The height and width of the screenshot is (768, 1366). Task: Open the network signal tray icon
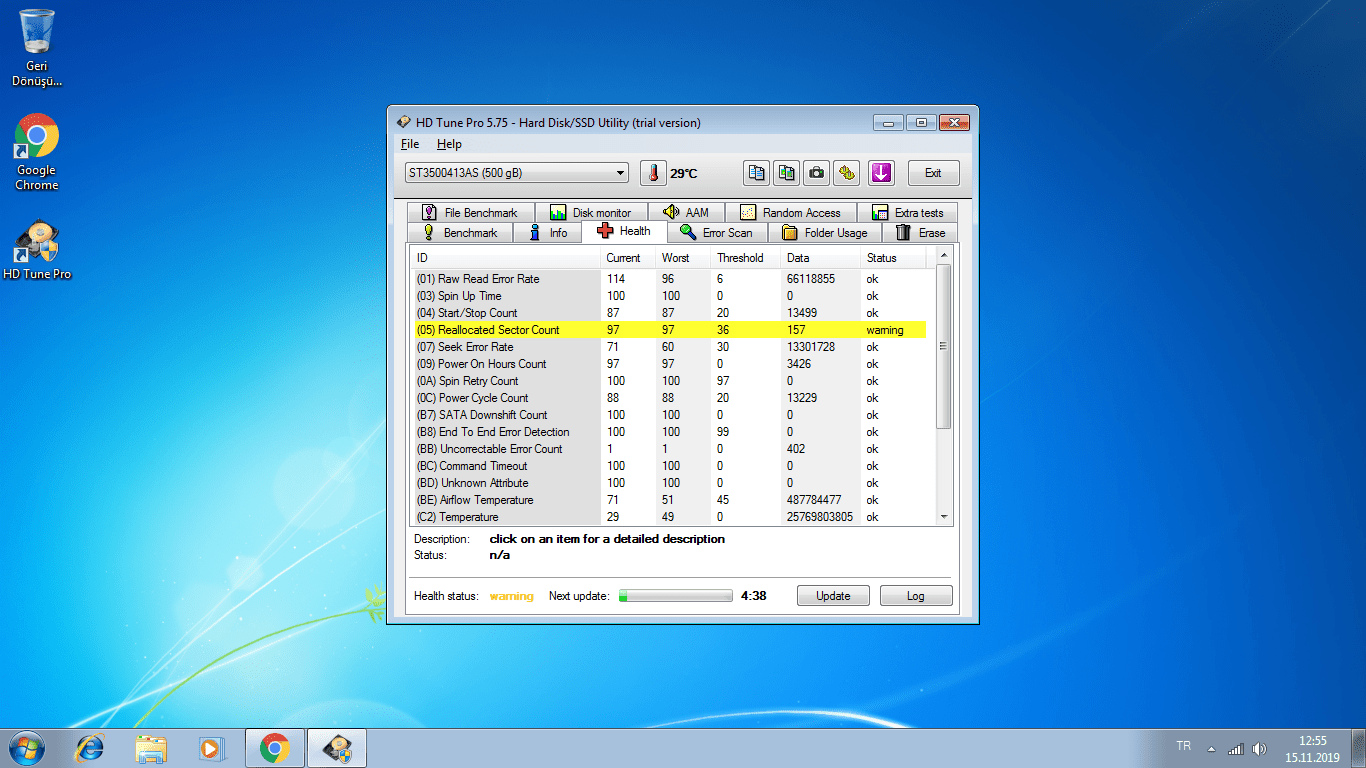click(x=1235, y=749)
